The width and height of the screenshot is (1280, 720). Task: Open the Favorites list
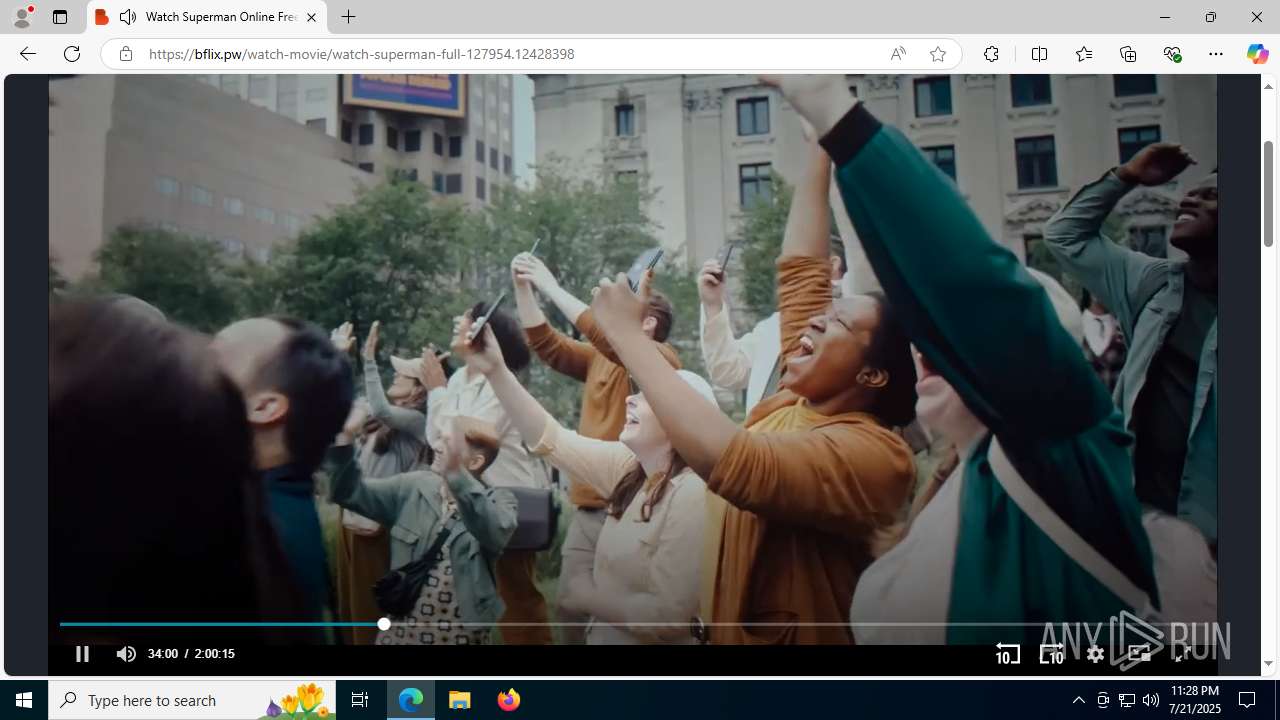click(1083, 54)
